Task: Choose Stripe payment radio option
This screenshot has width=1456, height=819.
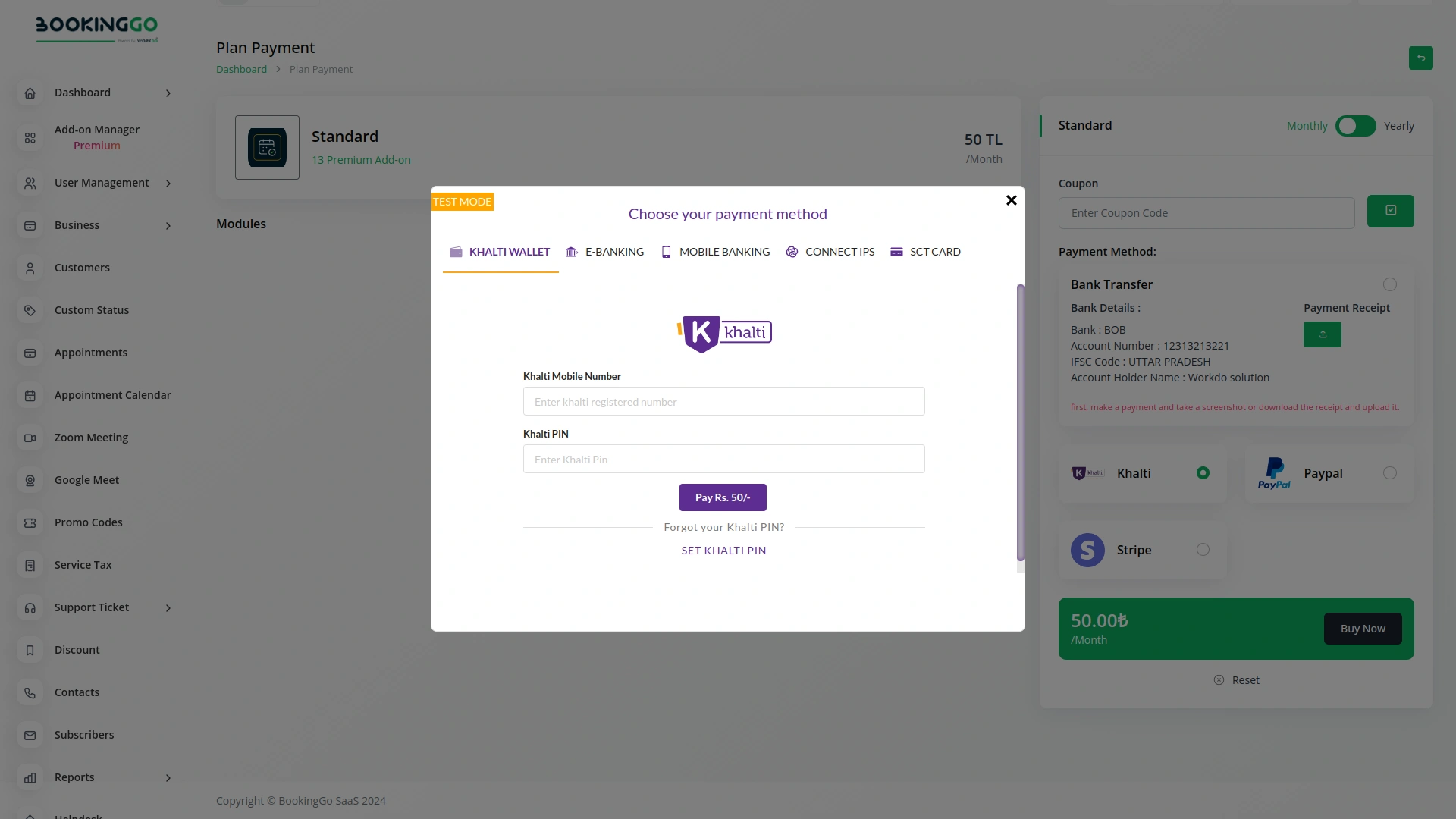Action: (1203, 550)
